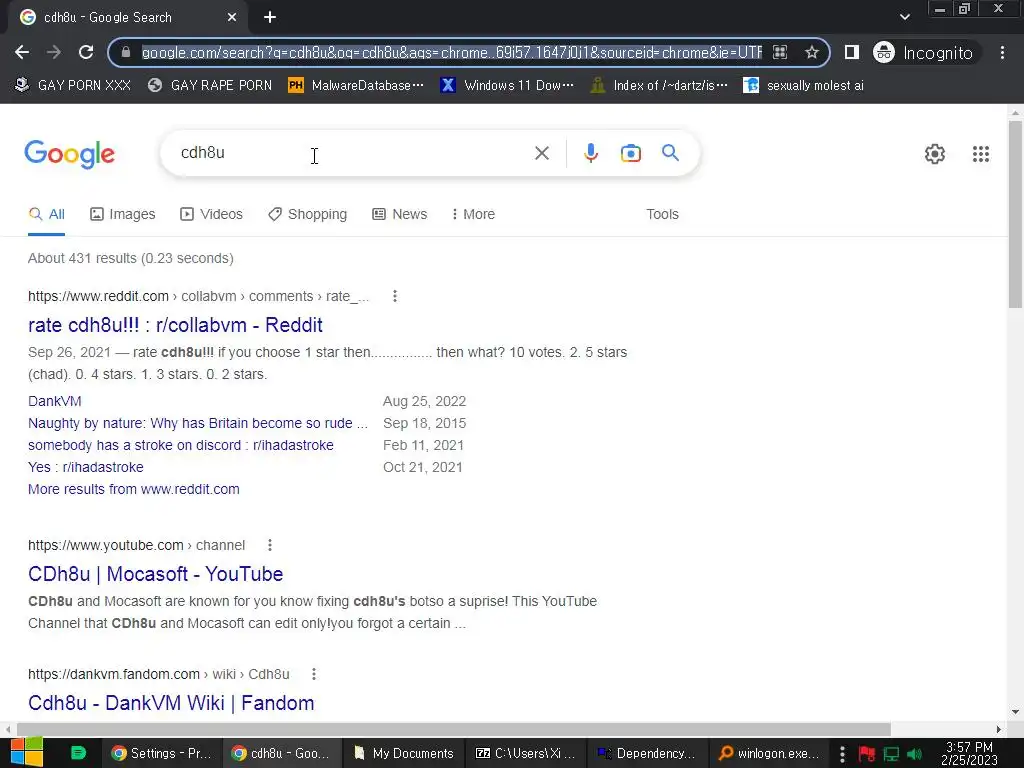This screenshot has width=1024, height=768.
Task: Click the vertical scrollbar thumb
Action: click(x=1015, y=214)
